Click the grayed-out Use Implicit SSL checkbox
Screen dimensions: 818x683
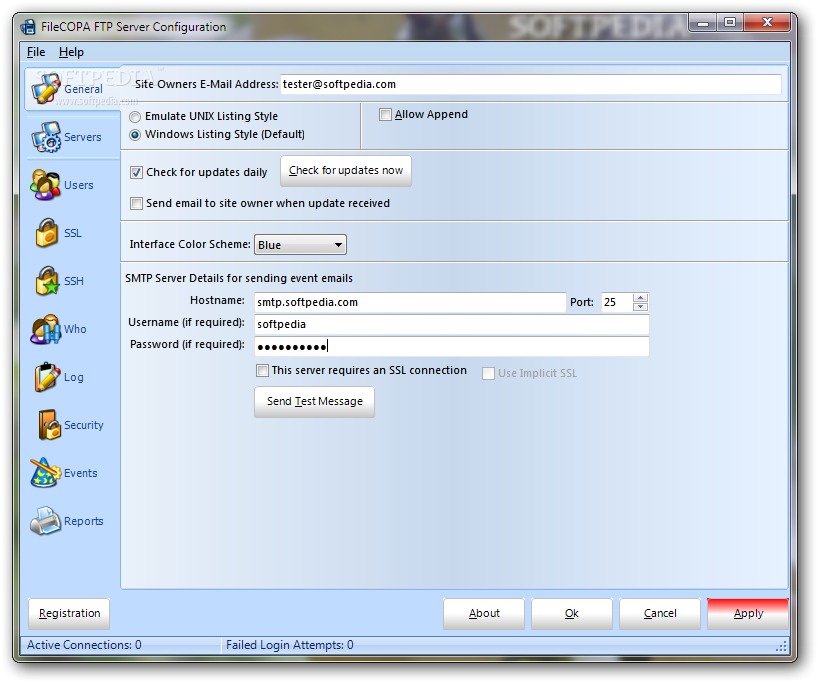(488, 374)
